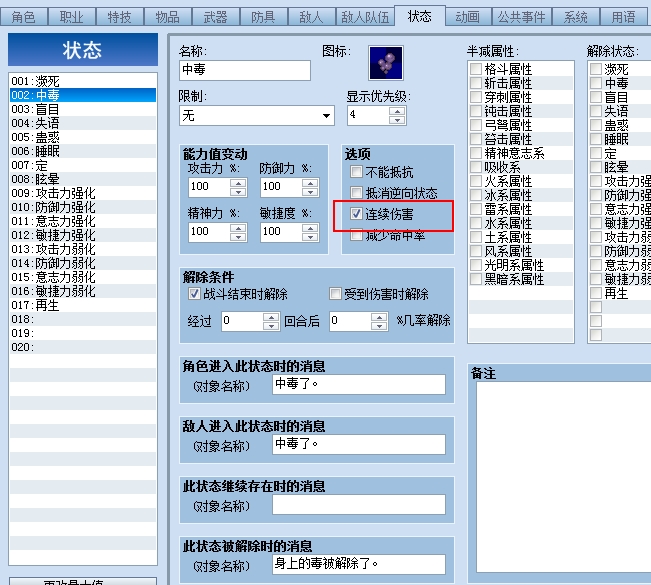Click the 经过 turns input box
651x585 pixels.
(x=242, y=321)
